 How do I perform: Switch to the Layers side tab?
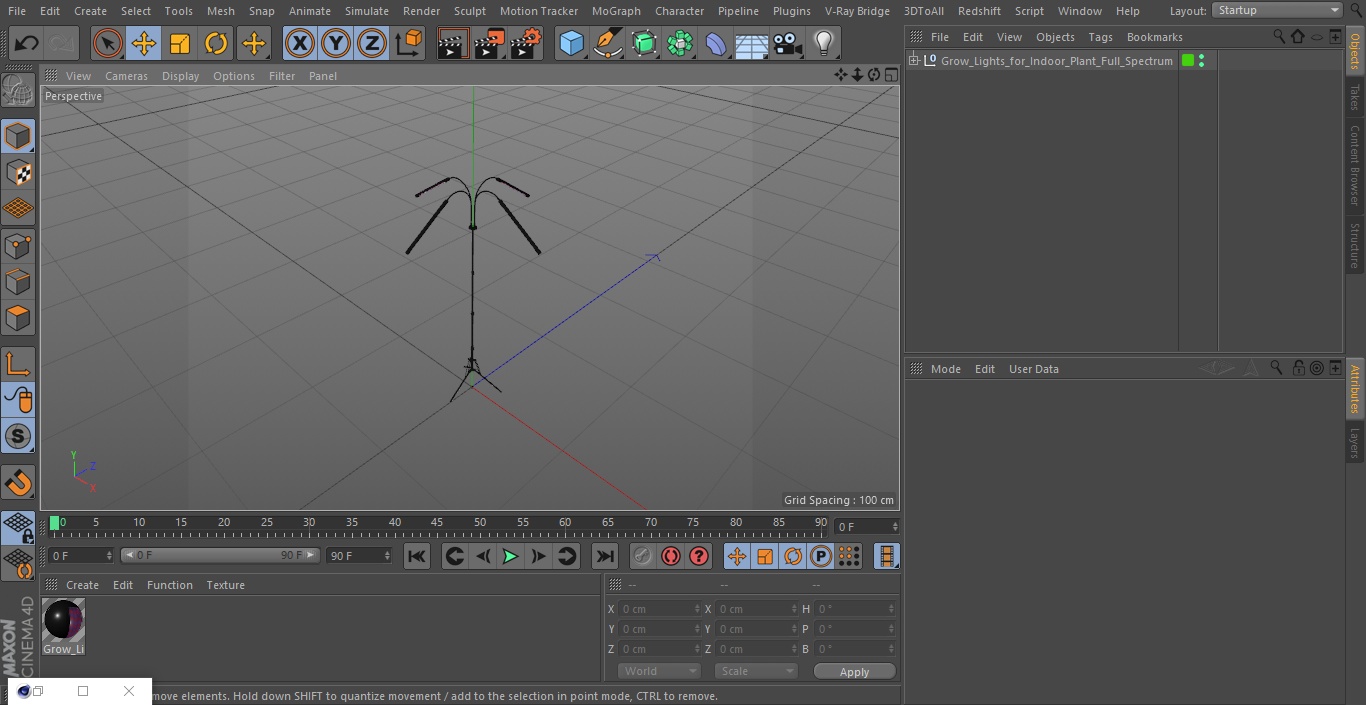point(1355,443)
